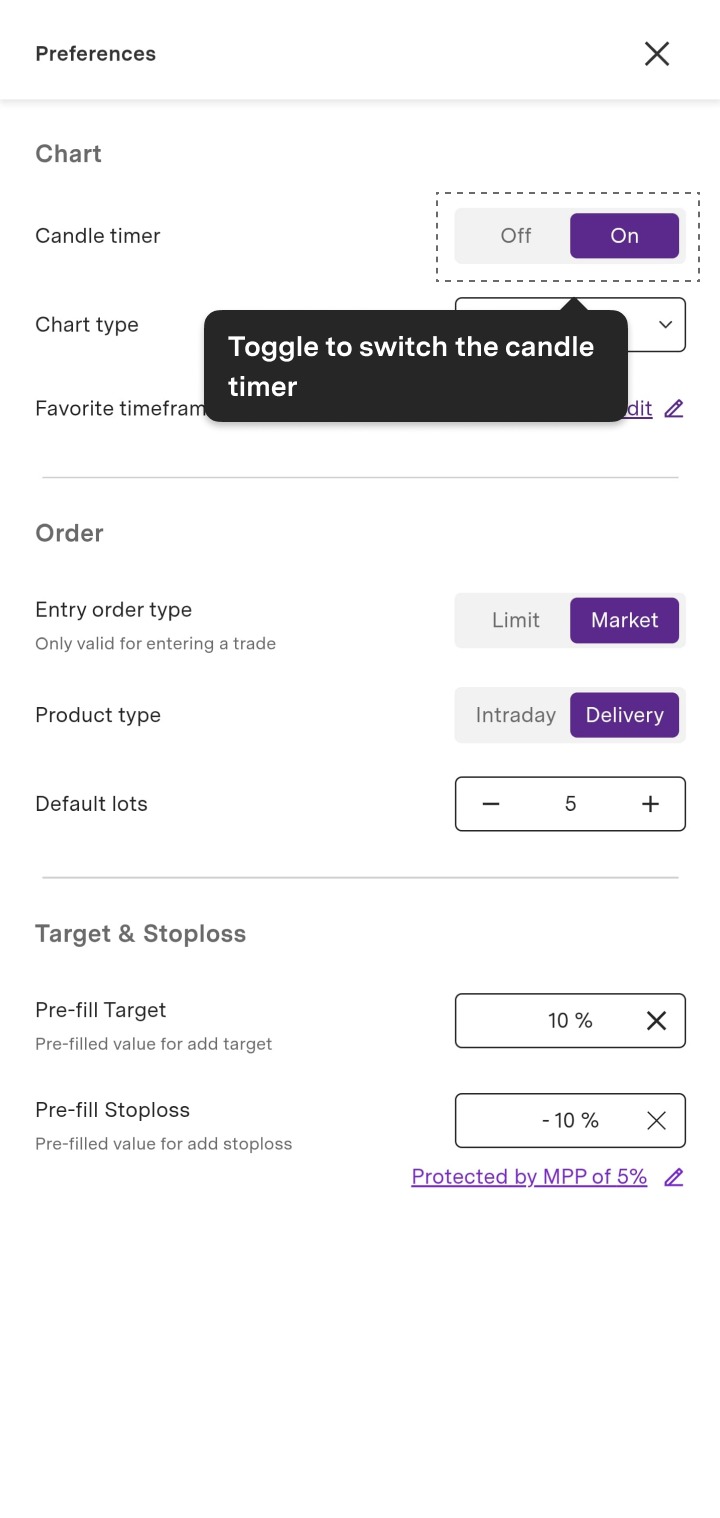Choose Intraday product type
The image size is (720, 1518).
click(516, 715)
